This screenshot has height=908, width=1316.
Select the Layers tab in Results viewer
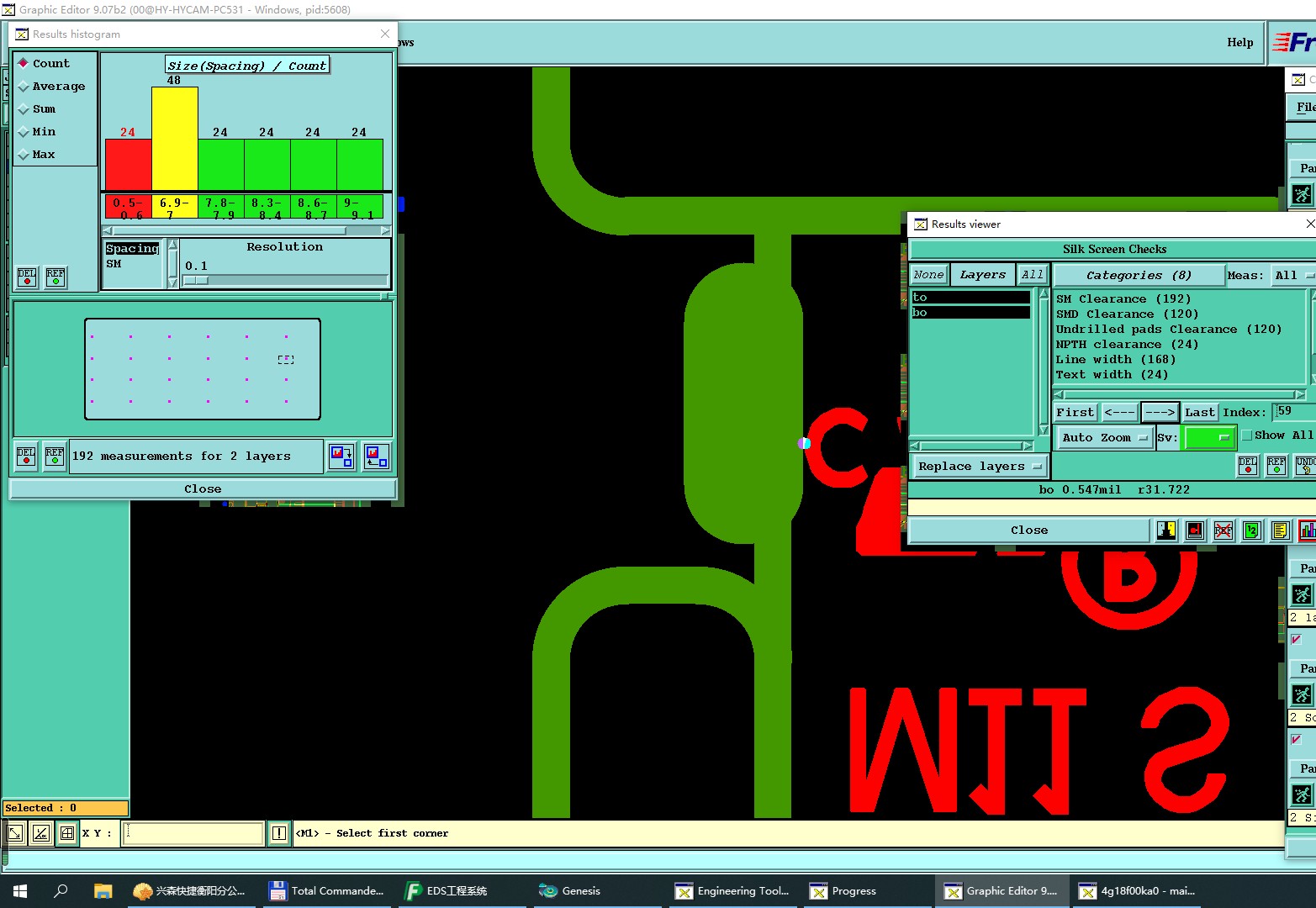(982, 274)
